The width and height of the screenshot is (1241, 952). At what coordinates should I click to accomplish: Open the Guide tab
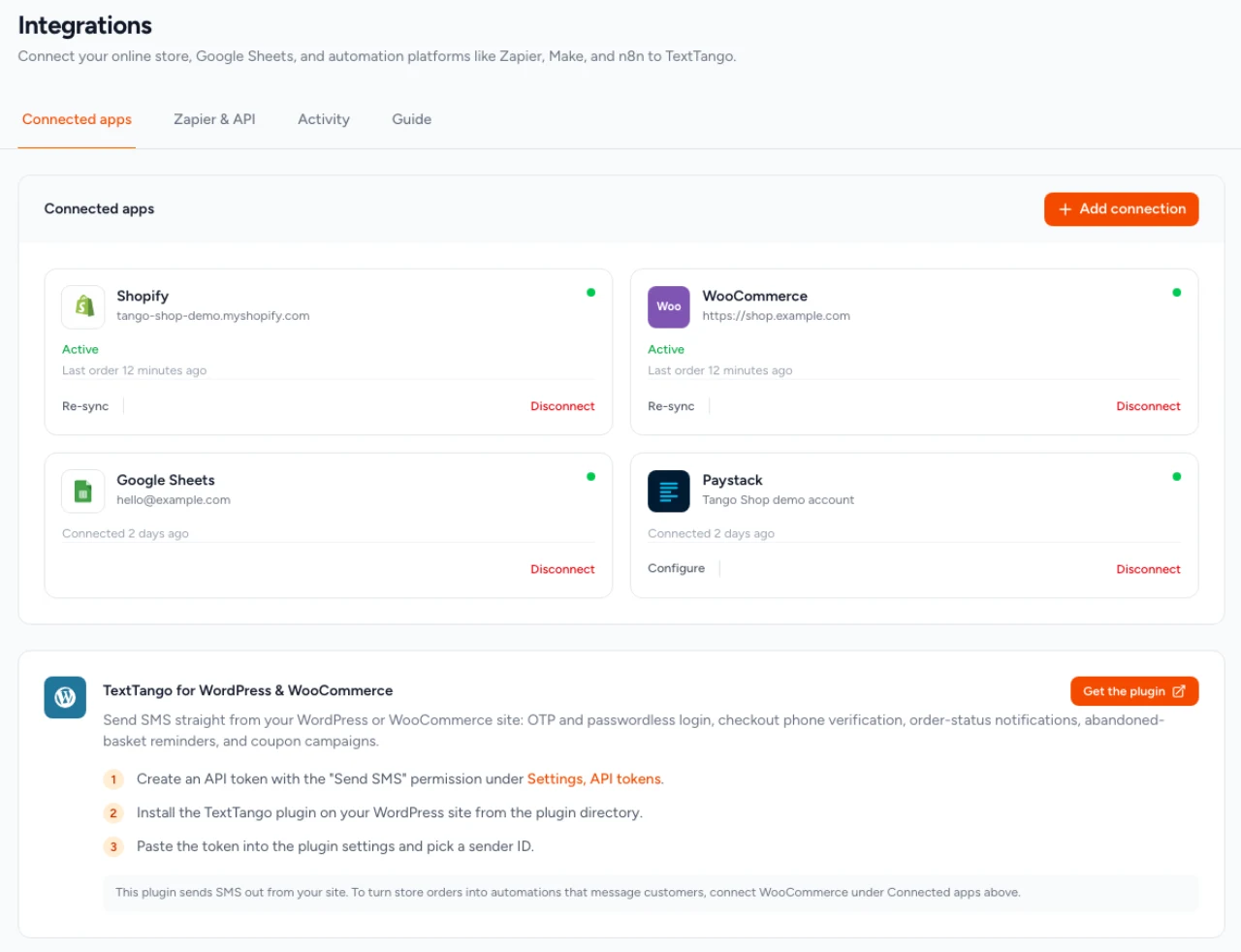click(x=412, y=119)
